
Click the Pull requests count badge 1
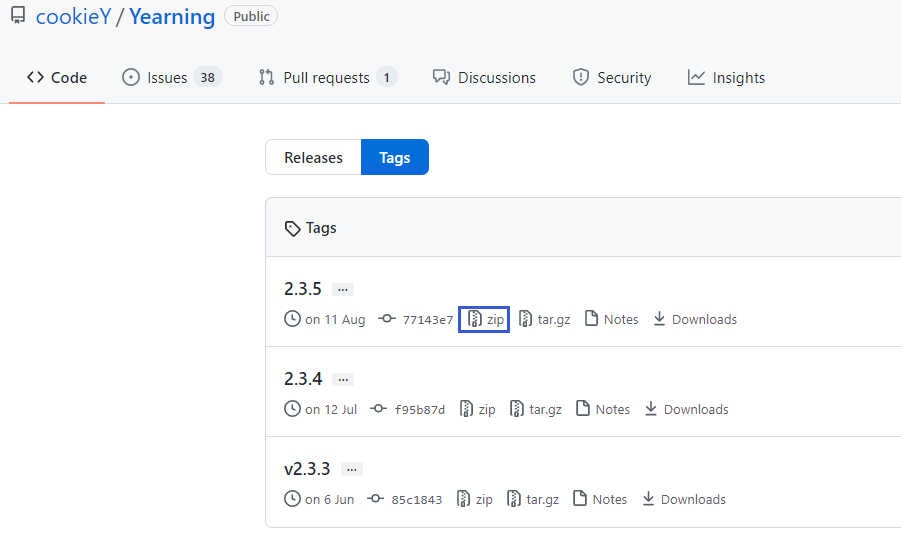[x=387, y=78]
